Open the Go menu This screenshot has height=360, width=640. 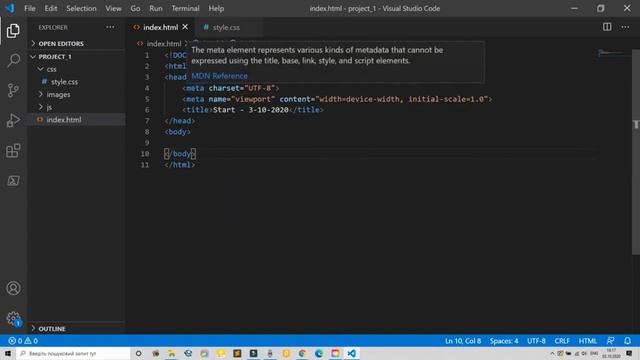coord(135,8)
